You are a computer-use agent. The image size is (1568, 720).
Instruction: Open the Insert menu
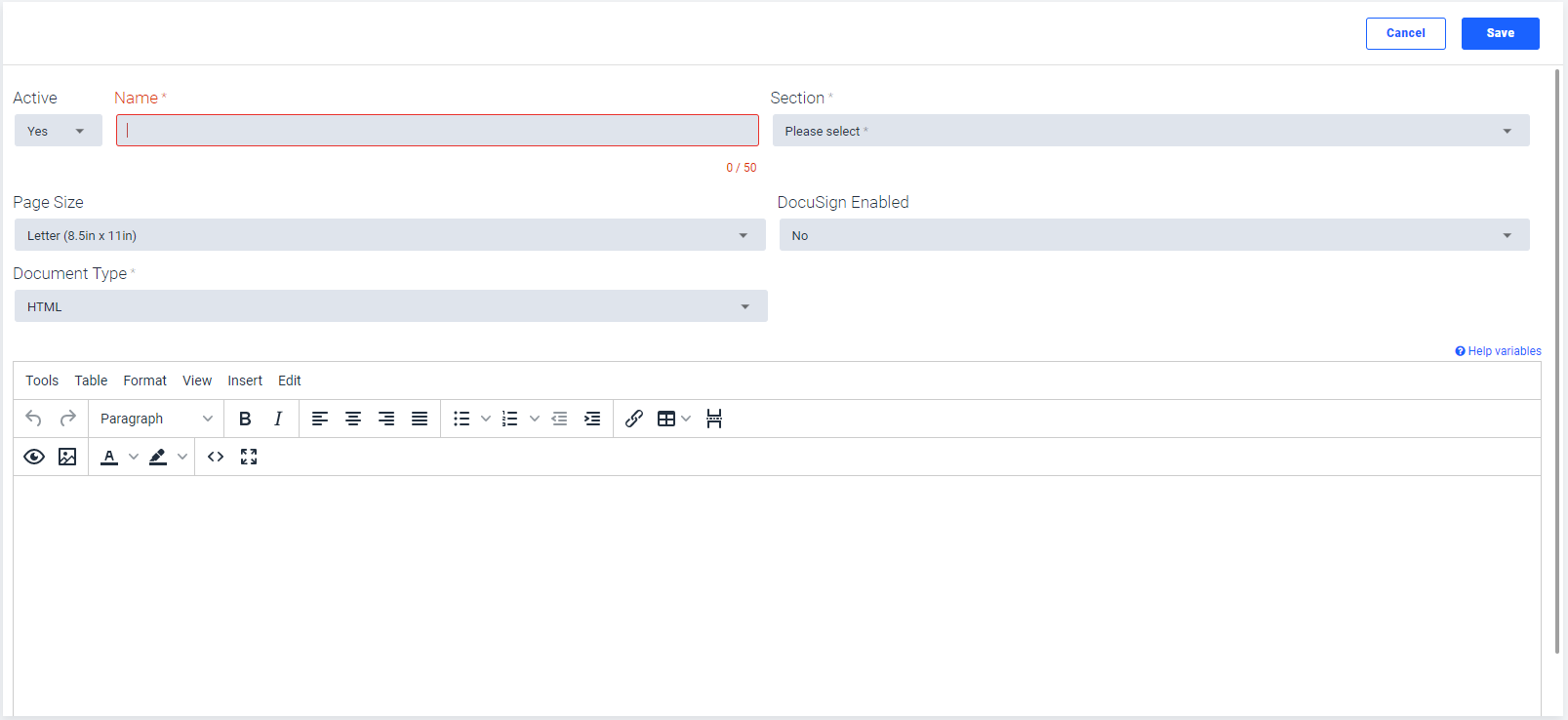(x=245, y=380)
